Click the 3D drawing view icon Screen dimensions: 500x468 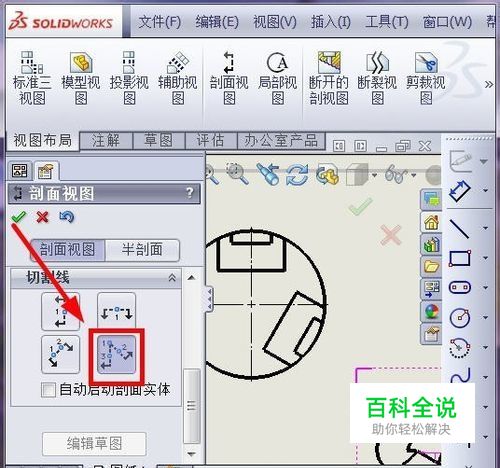328,175
